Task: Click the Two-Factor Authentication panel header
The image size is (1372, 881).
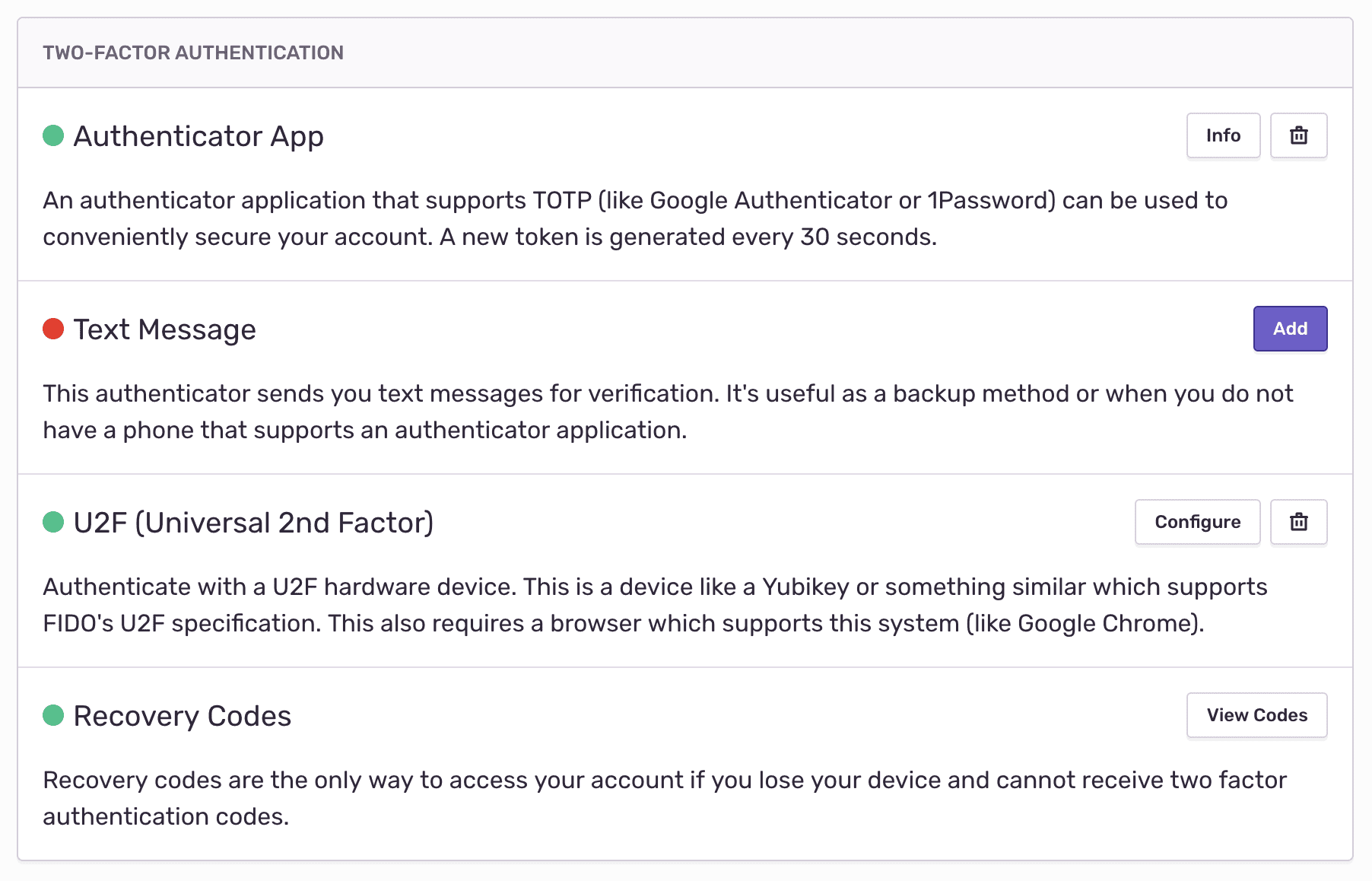Action: pyautogui.click(x=193, y=52)
